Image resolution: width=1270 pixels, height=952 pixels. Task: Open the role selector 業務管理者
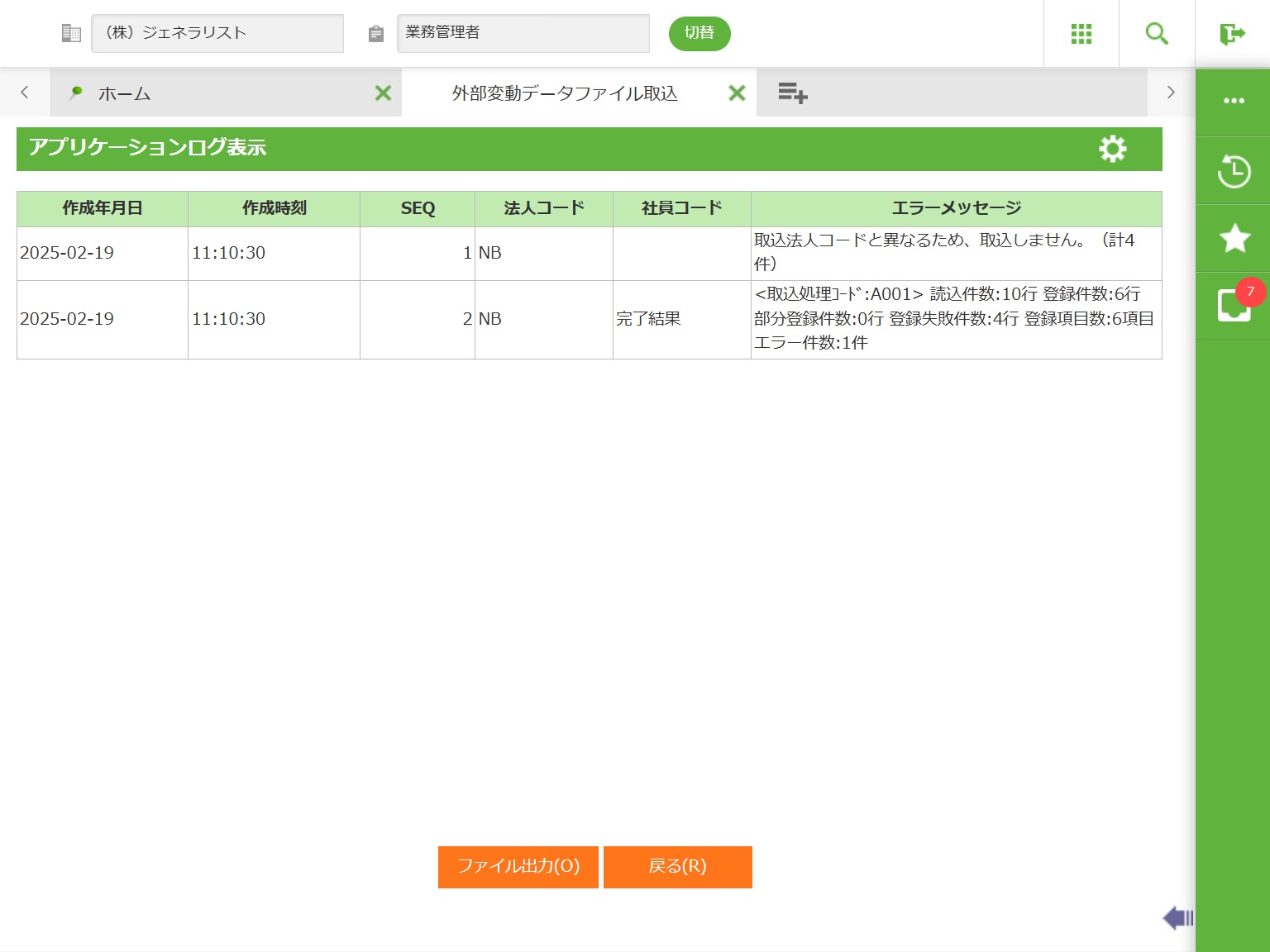click(x=523, y=33)
